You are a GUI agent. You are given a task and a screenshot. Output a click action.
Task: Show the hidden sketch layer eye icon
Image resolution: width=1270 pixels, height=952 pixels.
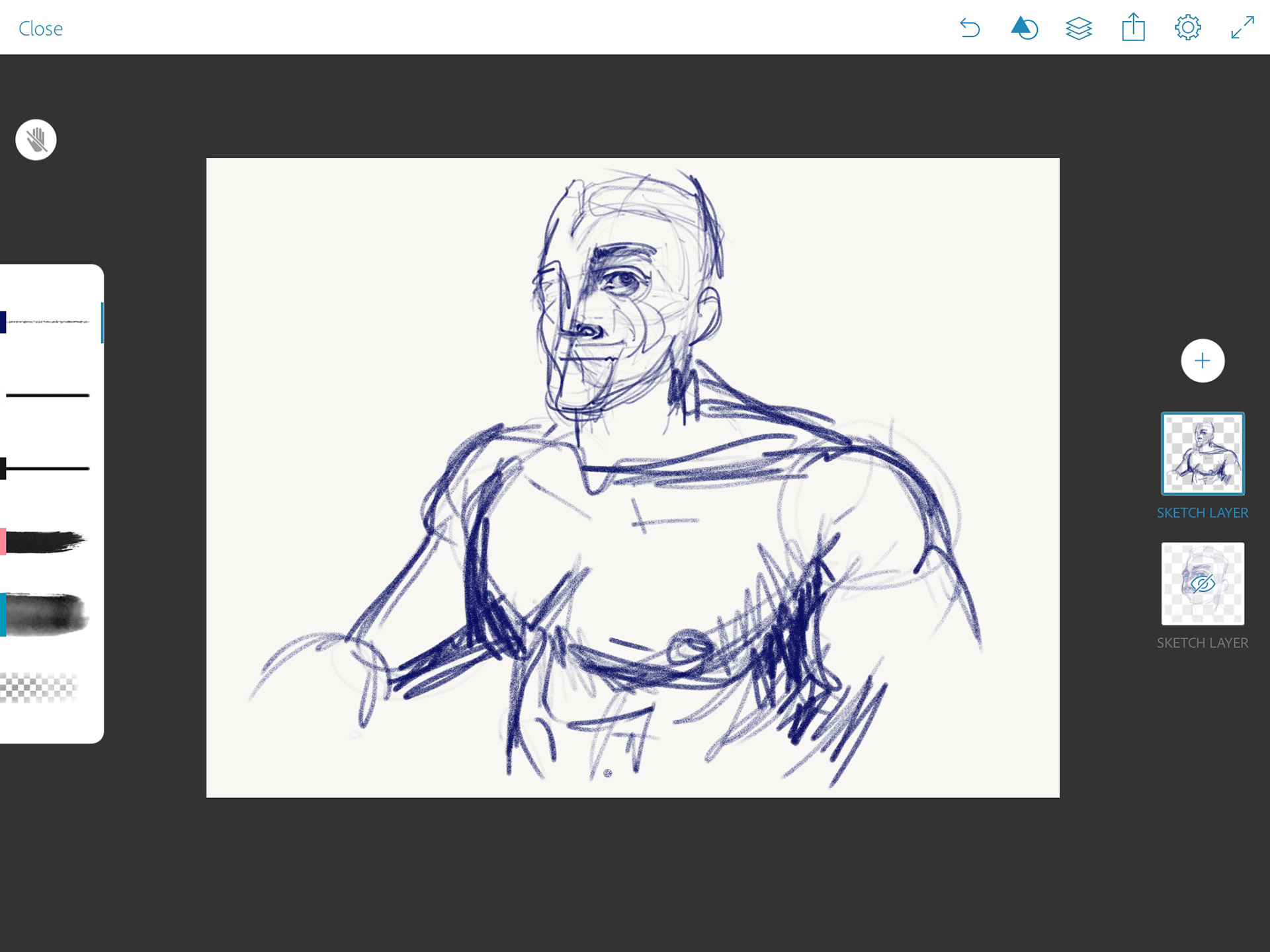click(1202, 584)
